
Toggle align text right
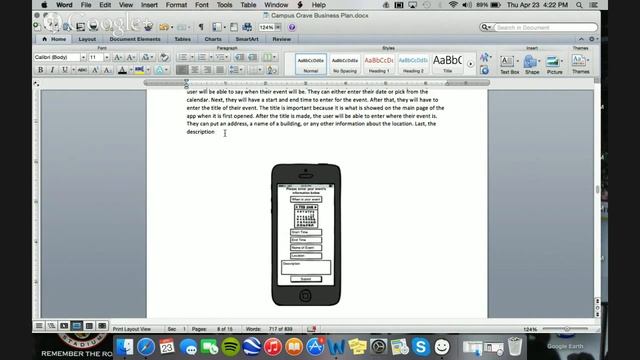[x=207, y=70]
